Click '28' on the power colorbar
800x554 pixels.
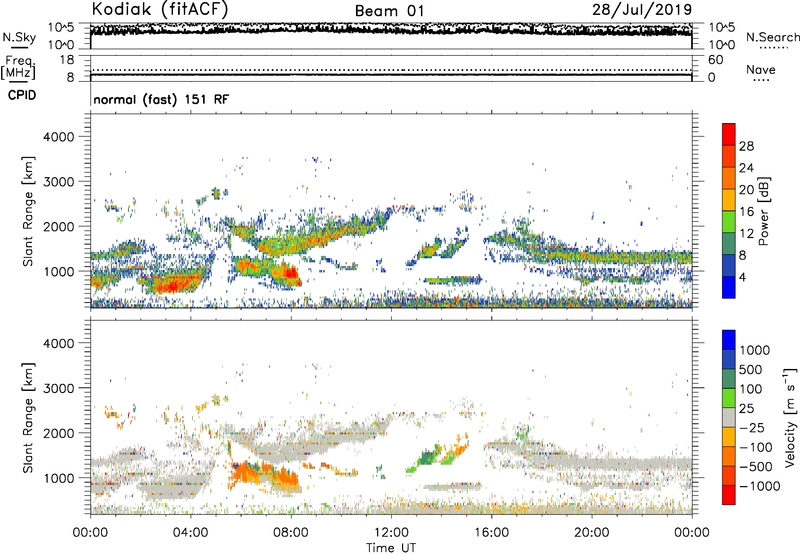pos(746,146)
